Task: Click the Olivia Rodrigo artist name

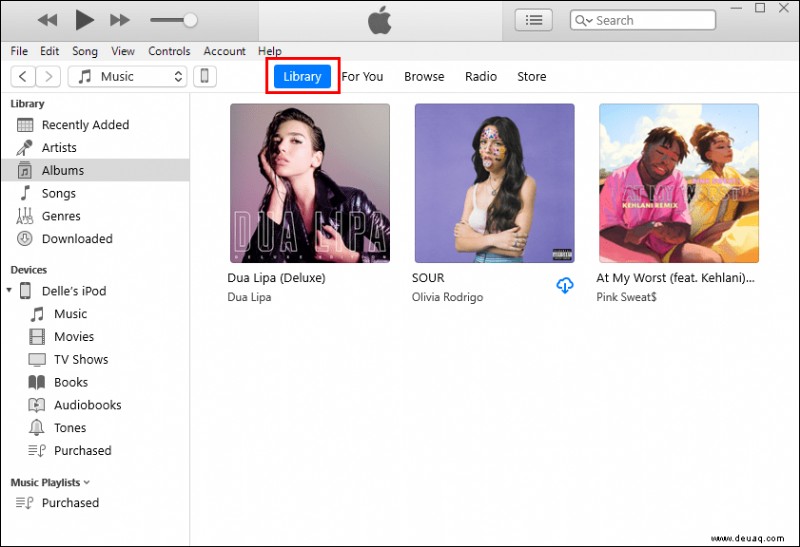Action: point(447,297)
